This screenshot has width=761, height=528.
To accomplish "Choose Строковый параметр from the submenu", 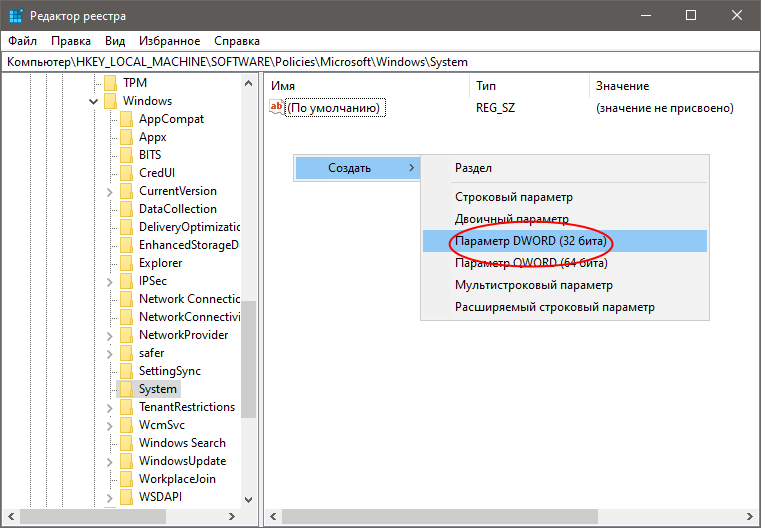I will point(565,198).
